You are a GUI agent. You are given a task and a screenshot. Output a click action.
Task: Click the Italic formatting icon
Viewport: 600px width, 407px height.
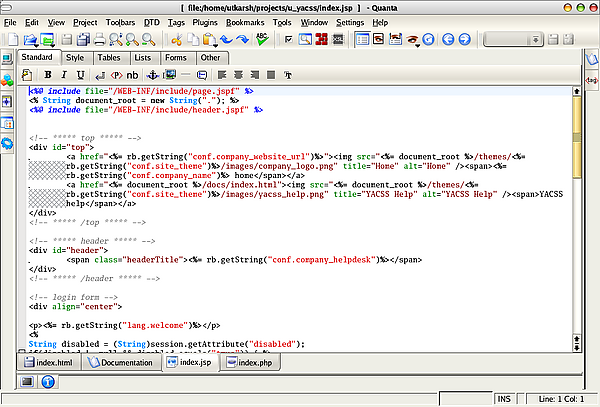(x=63, y=75)
